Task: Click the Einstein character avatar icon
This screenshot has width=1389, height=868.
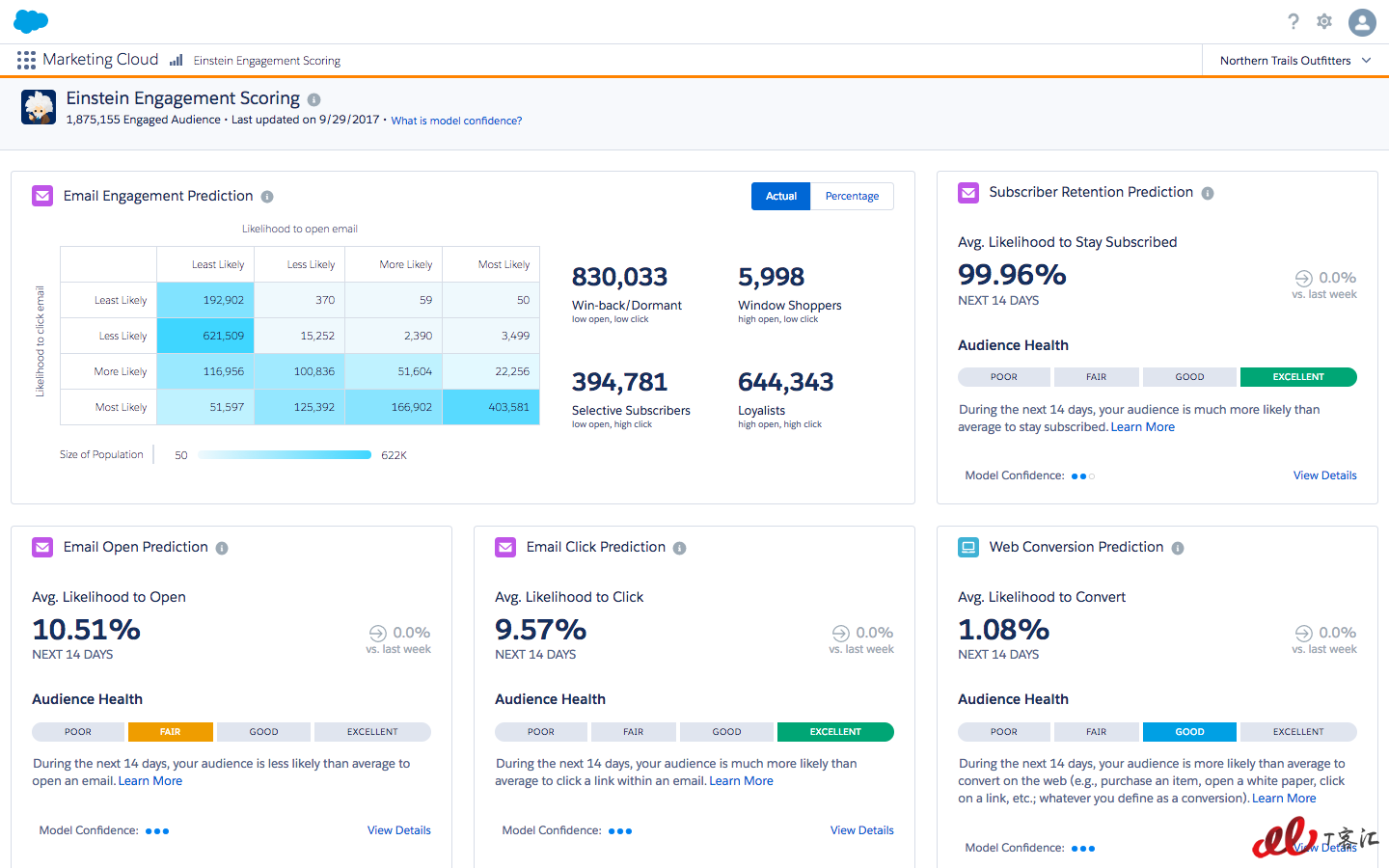Action: [39, 107]
